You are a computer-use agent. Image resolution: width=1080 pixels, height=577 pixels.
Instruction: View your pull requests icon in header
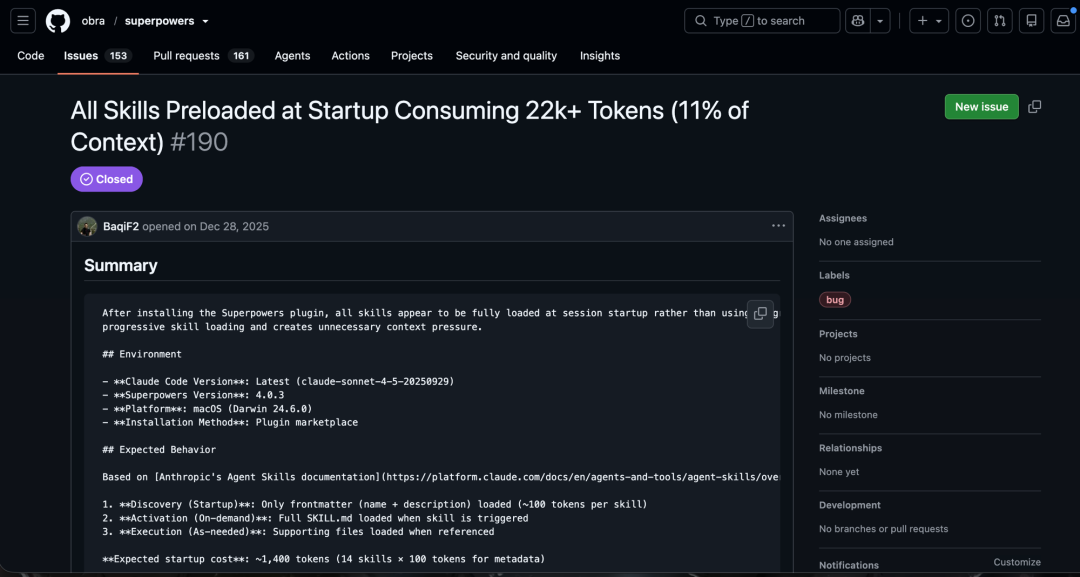[x=999, y=21]
